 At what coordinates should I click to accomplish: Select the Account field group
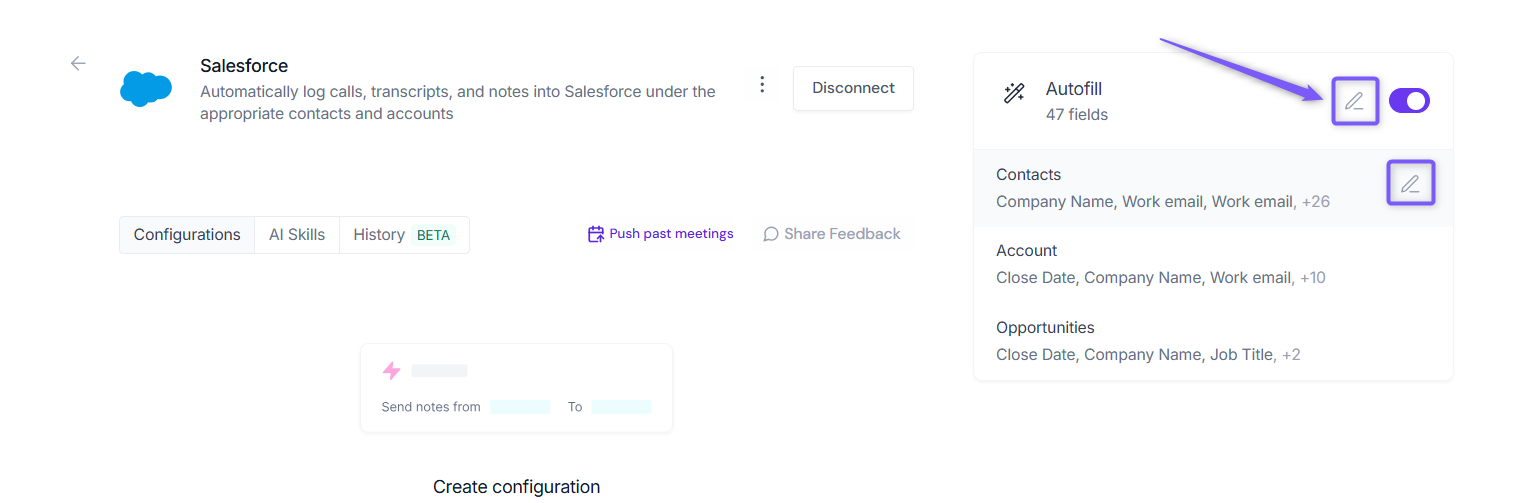[x=1213, y=264]
